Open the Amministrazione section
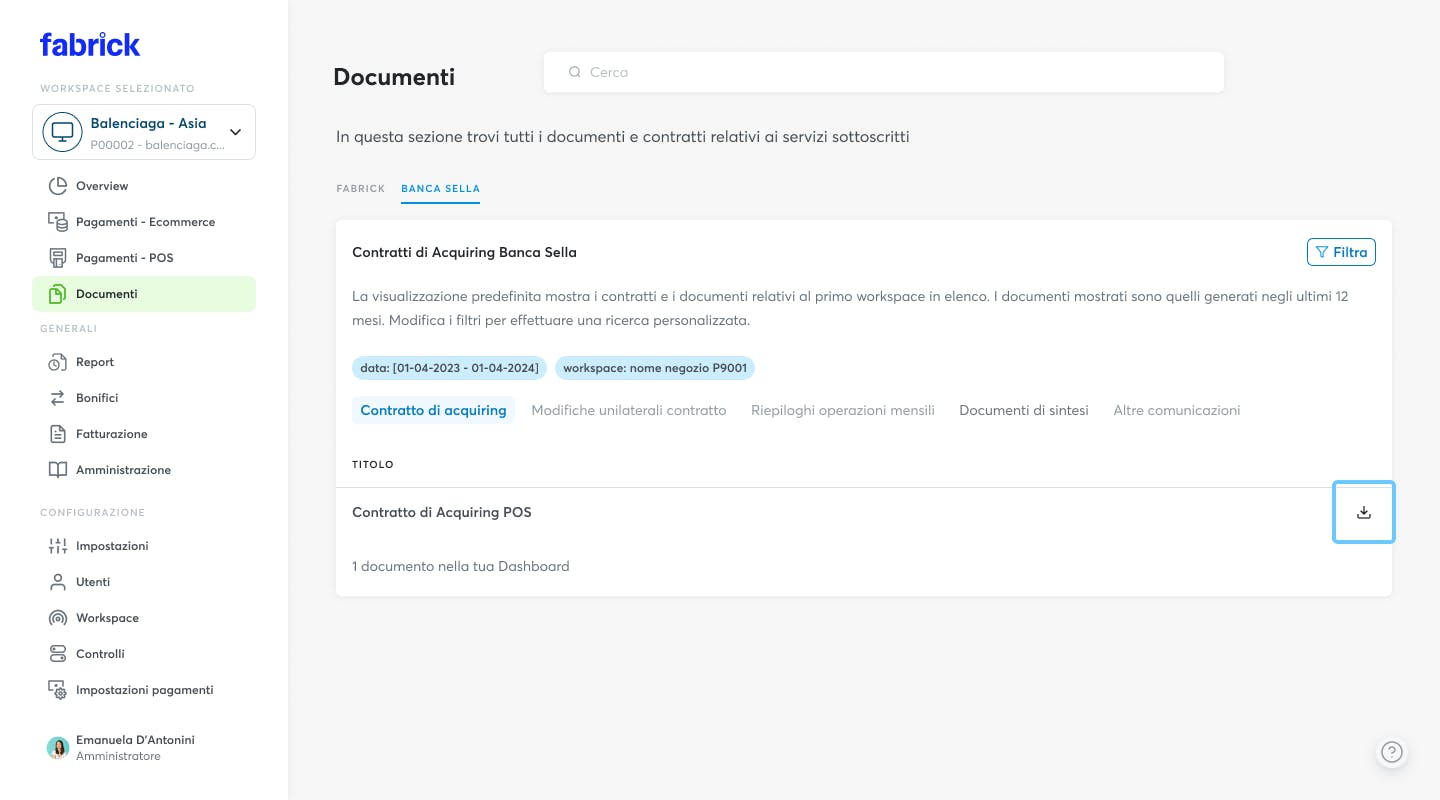The image size is (1440, 800). [144, 470]
